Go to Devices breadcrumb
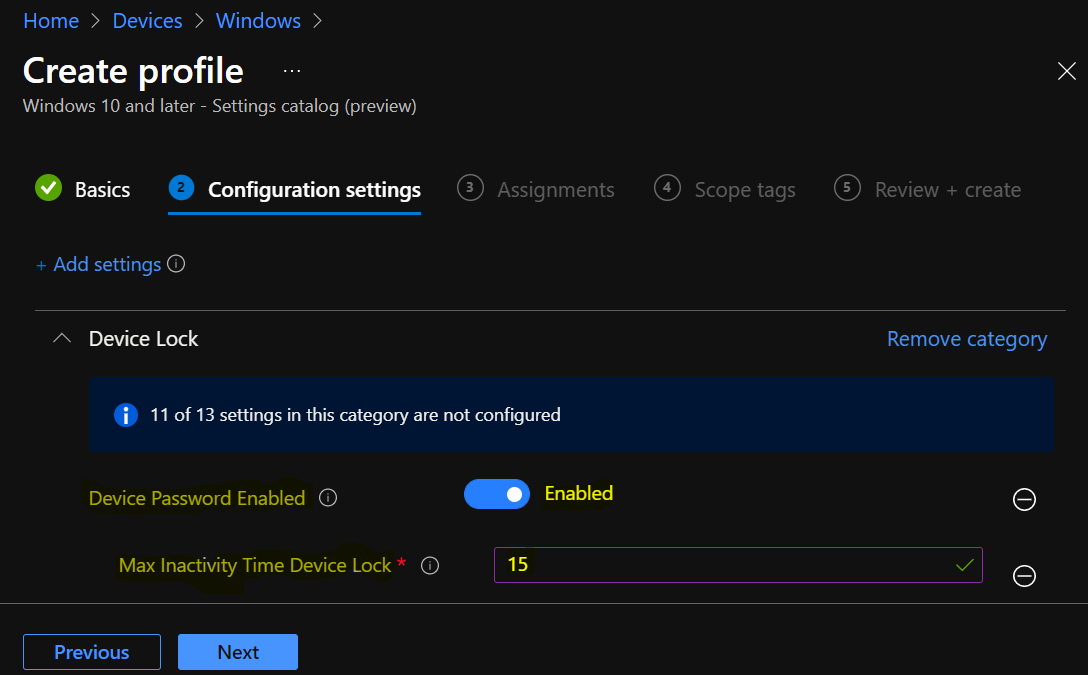 pos(147,21)
